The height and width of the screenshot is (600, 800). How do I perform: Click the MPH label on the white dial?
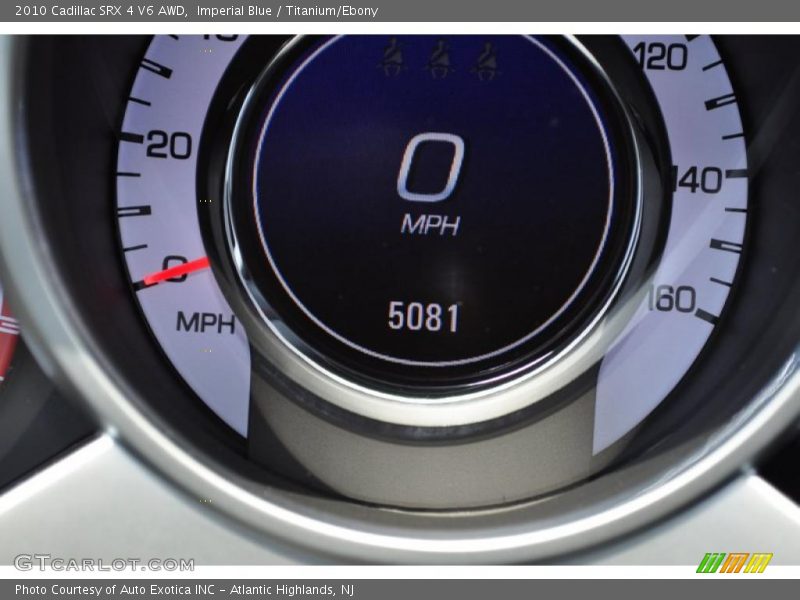206,322
